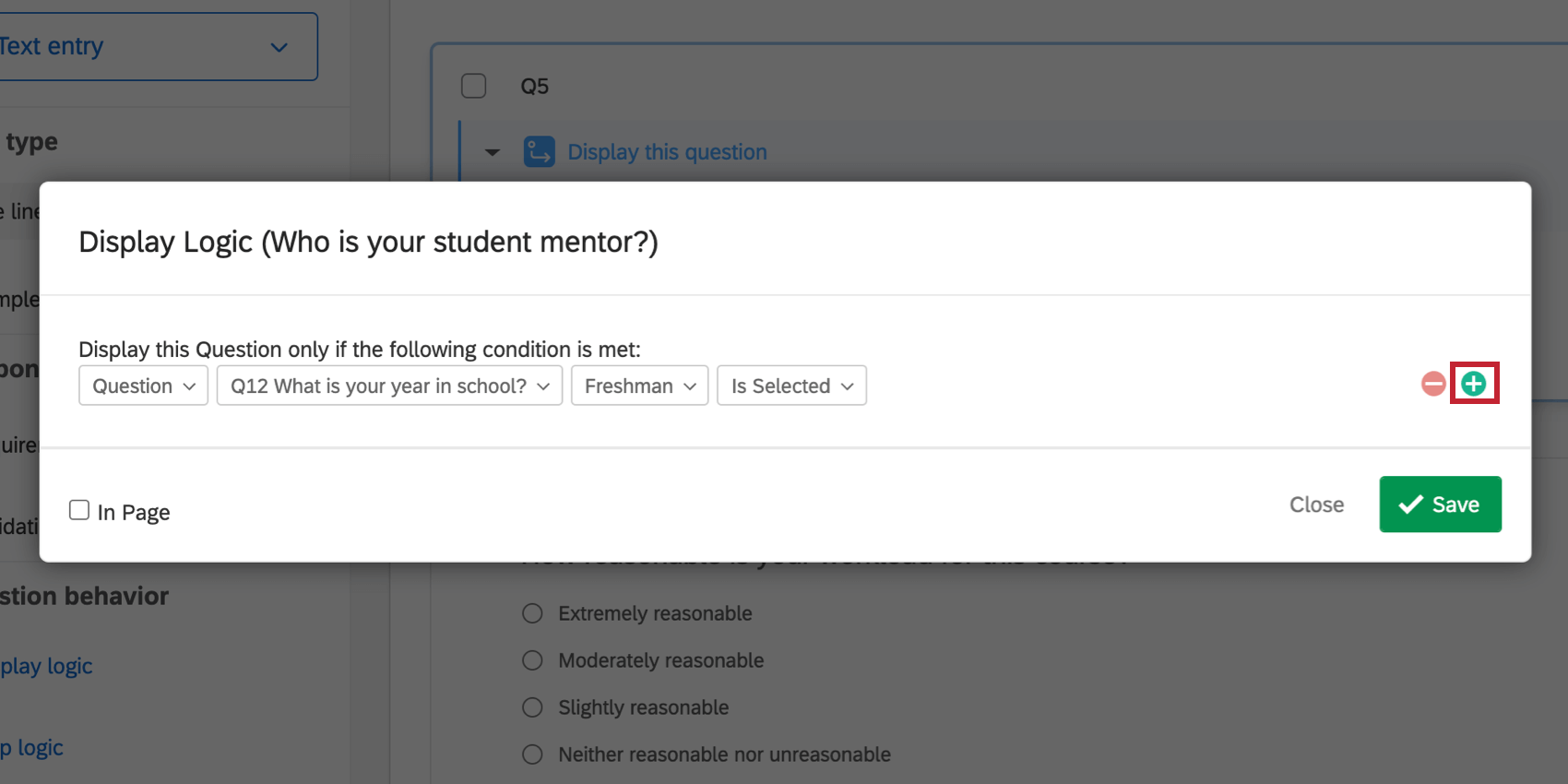Click the red minus remove-condition icon
1568x784 pixels.
click(x=1433, y=384)
